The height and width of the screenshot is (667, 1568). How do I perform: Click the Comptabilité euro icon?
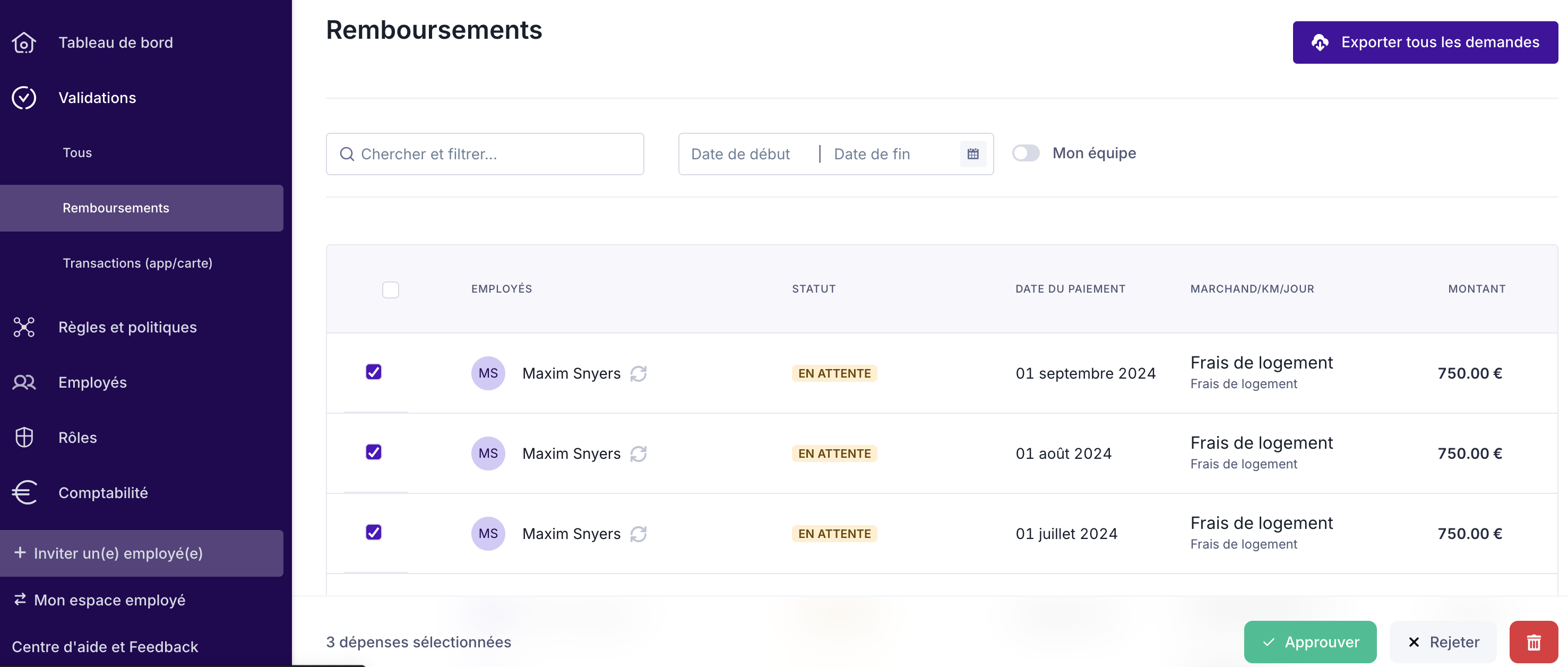25,492
